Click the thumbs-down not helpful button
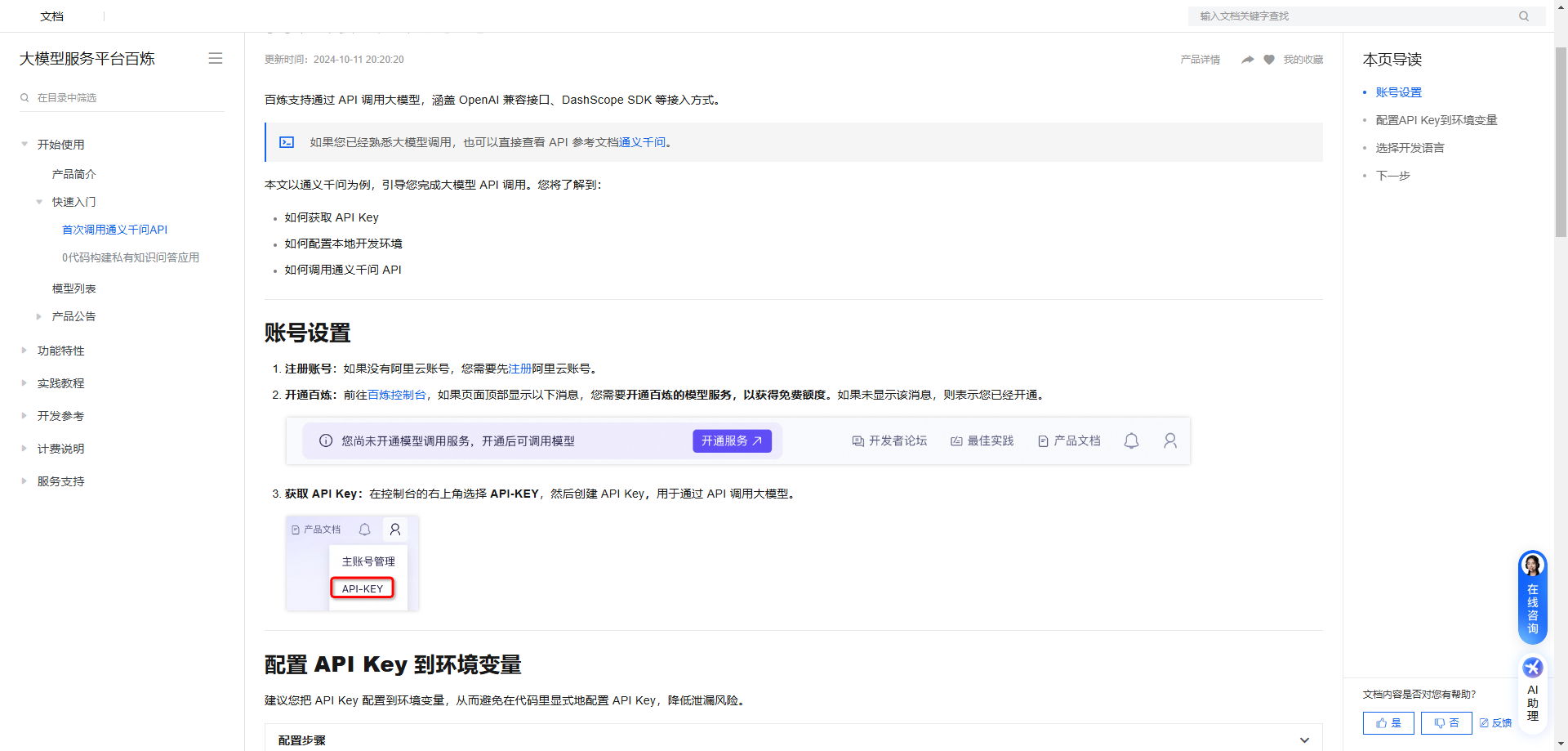The image size is (1568, 751). (x=1445, y=723)
